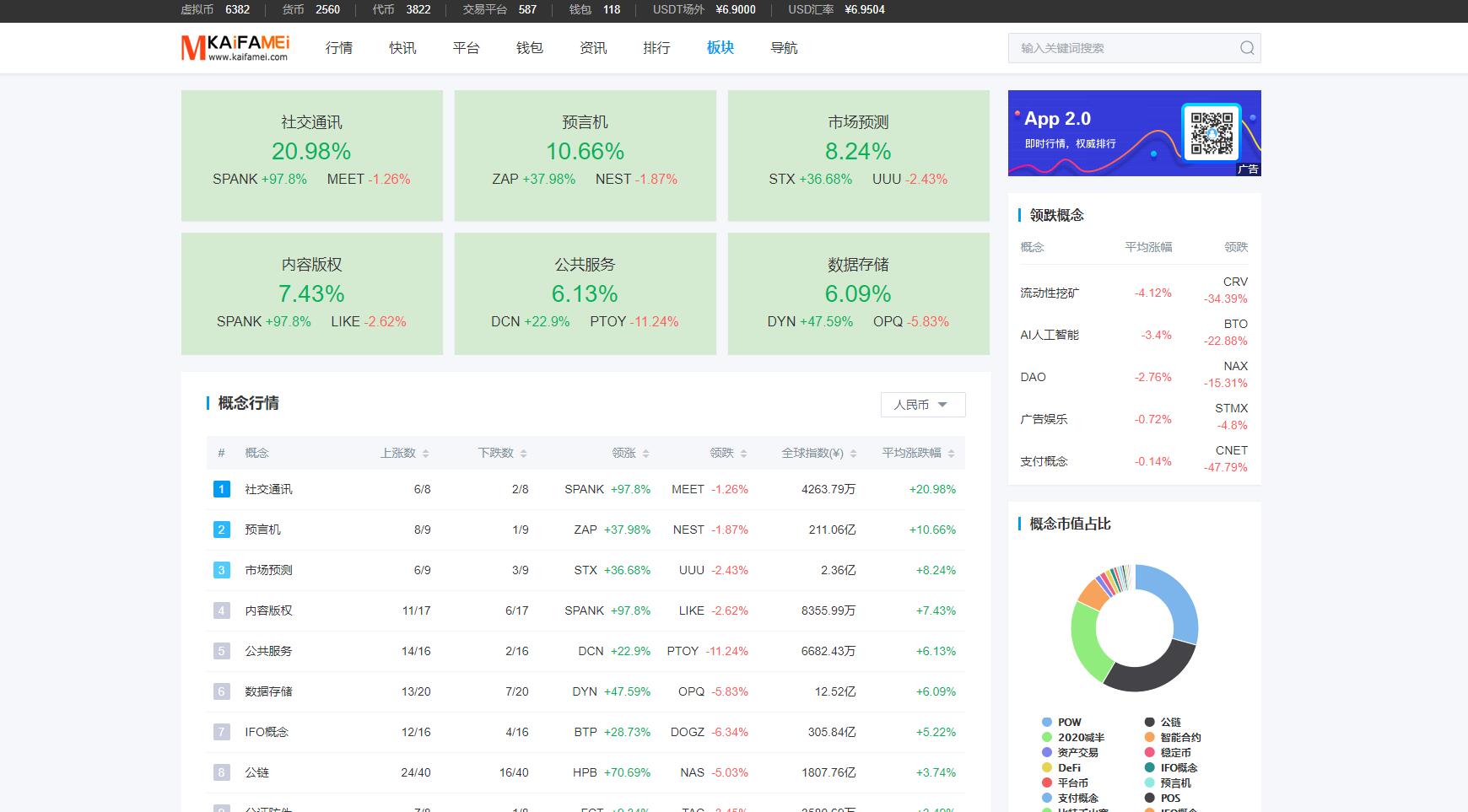
Task: Sort by 上涨数 column arrows
Action: [x=425, y=454]
